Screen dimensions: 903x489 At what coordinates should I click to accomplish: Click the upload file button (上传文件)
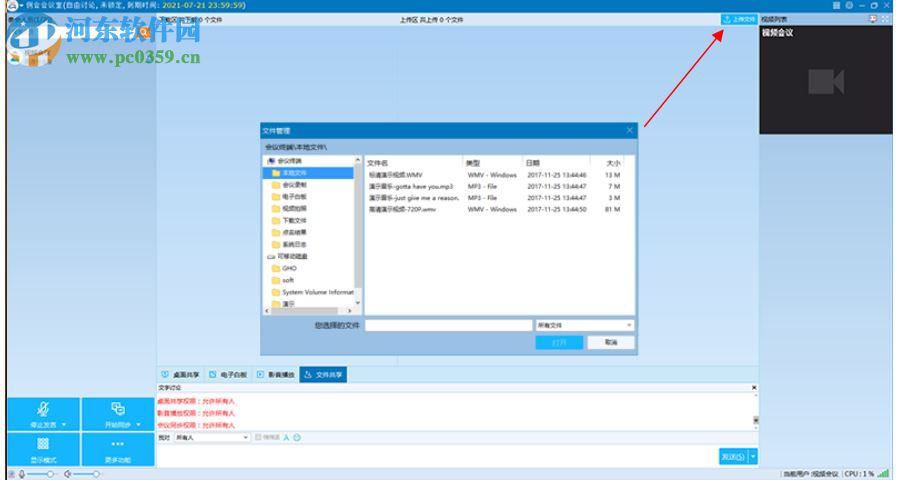click(739, 20)
